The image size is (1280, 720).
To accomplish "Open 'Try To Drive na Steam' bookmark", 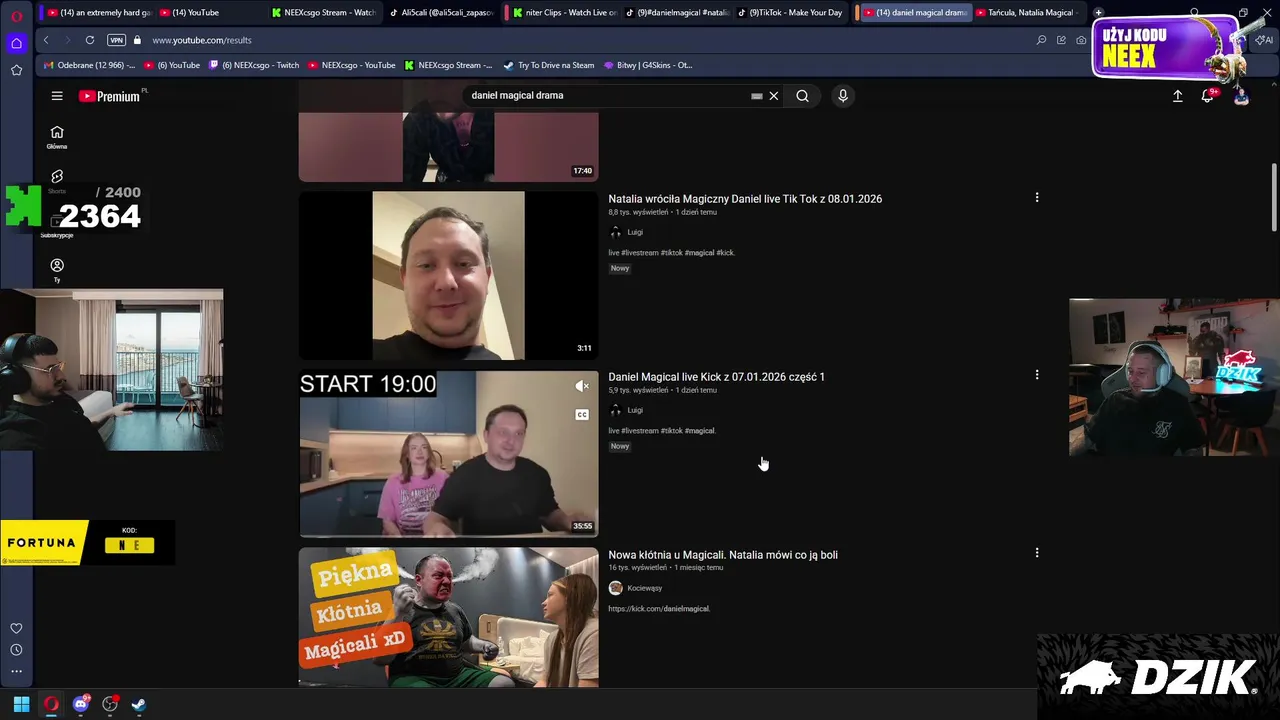I will pos(548,65).
